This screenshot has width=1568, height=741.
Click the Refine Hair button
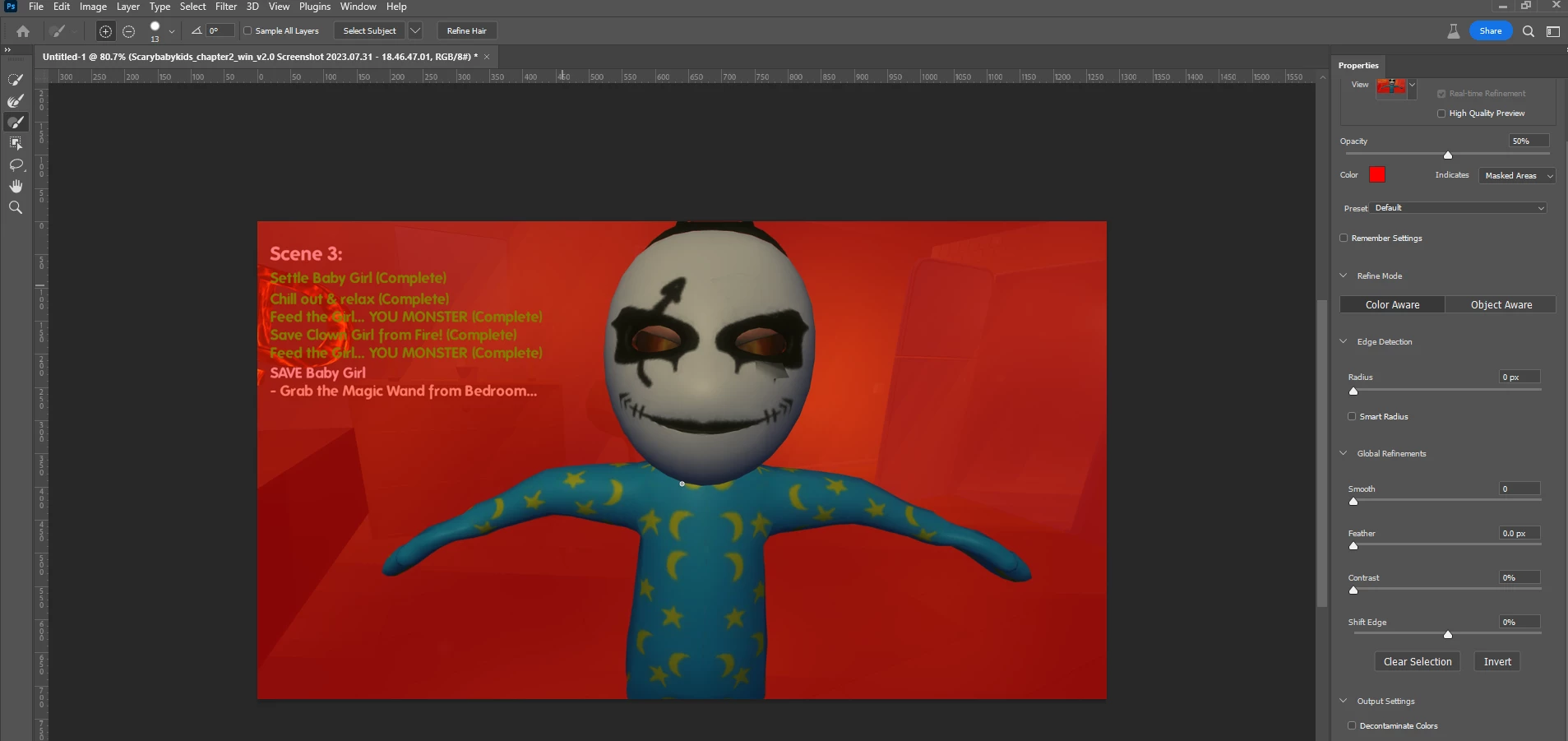click(x=466, y=31)
